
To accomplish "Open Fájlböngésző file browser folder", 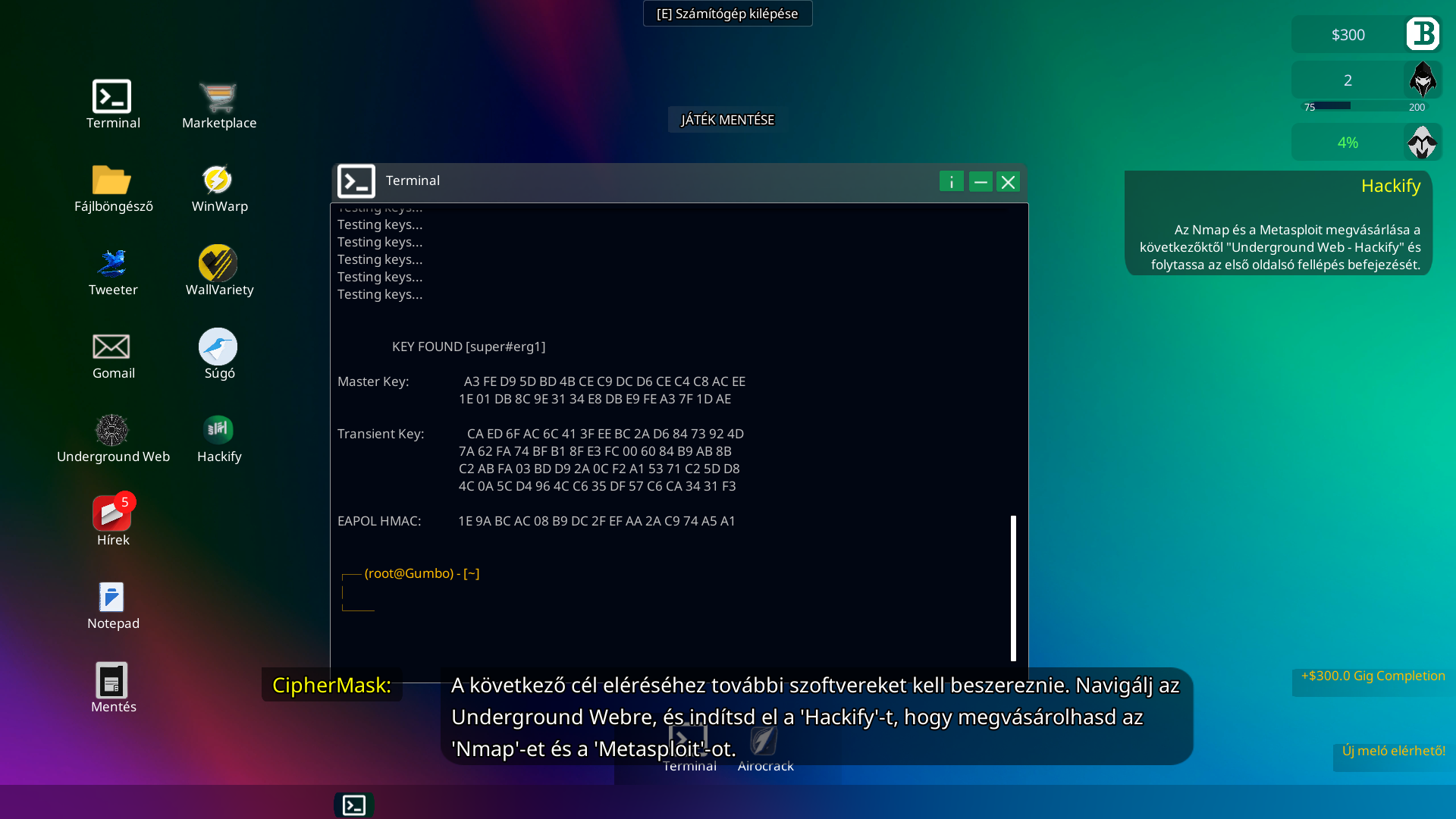I will pyautogui.click(x=112, y=180).
